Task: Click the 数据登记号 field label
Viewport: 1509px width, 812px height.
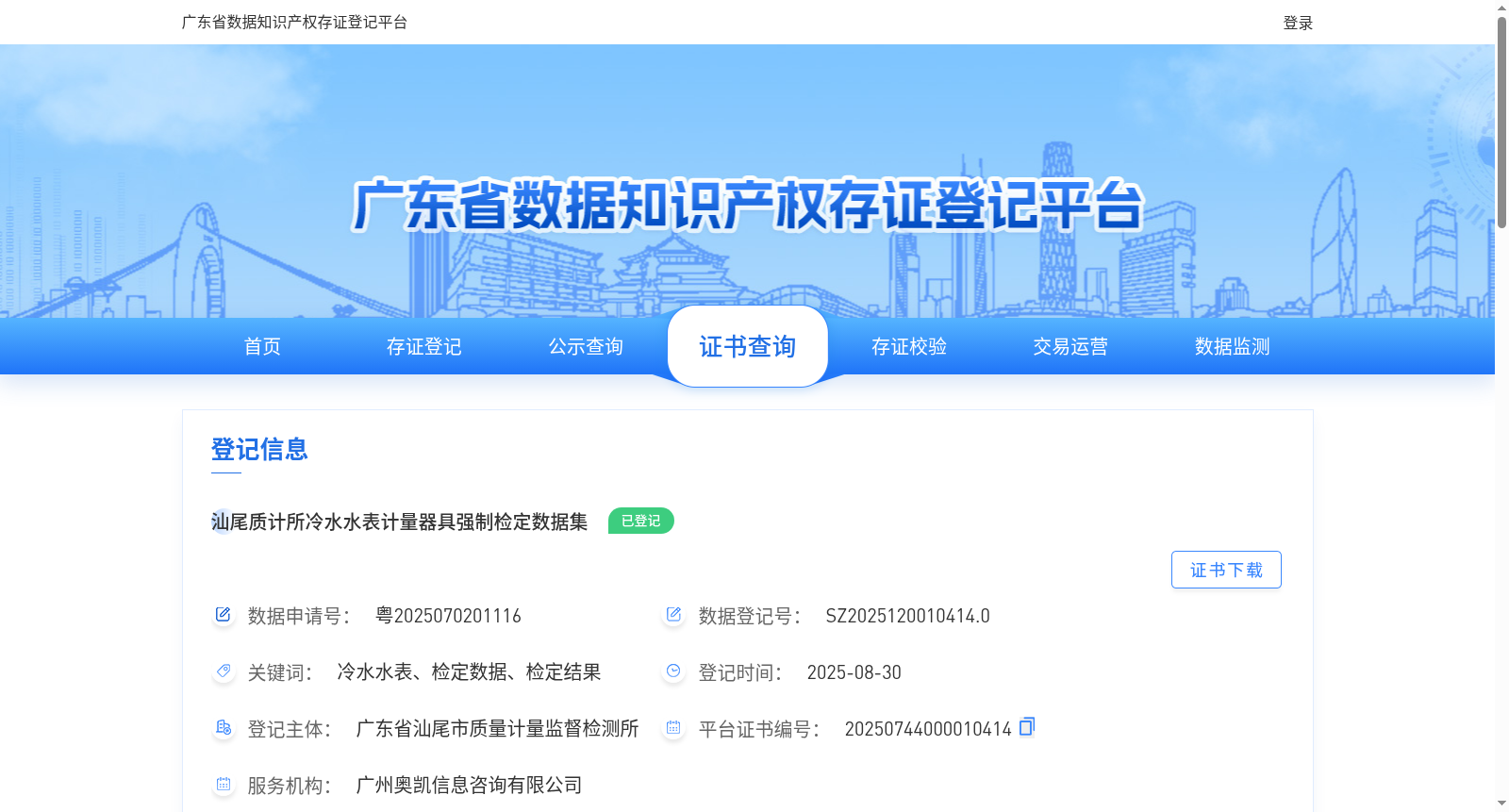Action: click(750, 616)
